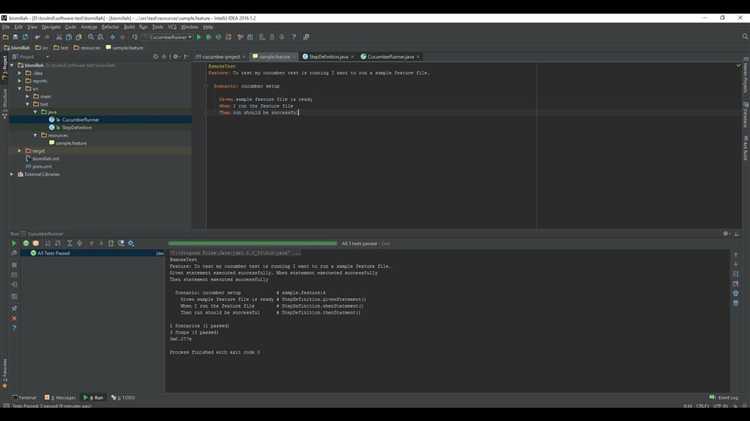The width and height of the screenshot is (750, 421).
Task: Collapse the src folder arrow
Action: pos(20,89)
